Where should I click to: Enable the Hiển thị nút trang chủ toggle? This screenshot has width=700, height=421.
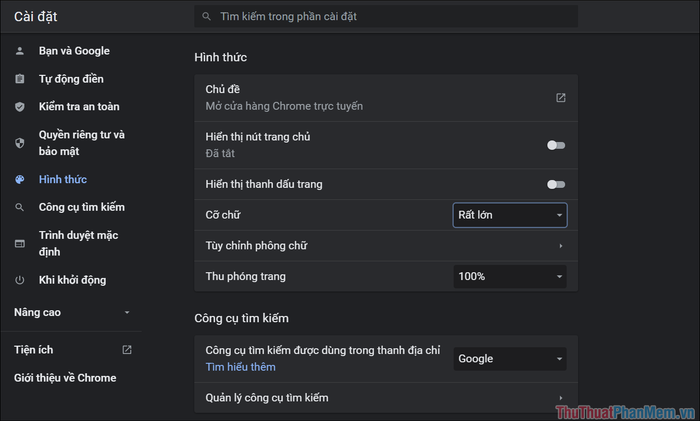556,145
